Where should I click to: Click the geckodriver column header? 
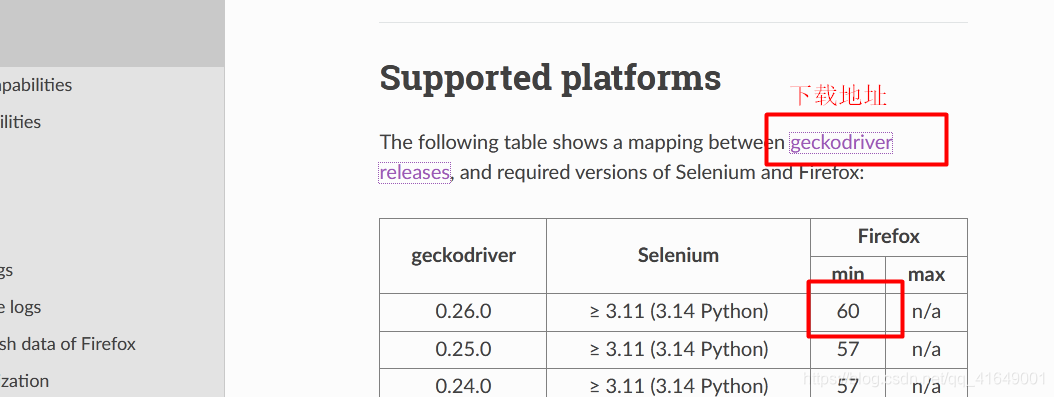[463, 255]
